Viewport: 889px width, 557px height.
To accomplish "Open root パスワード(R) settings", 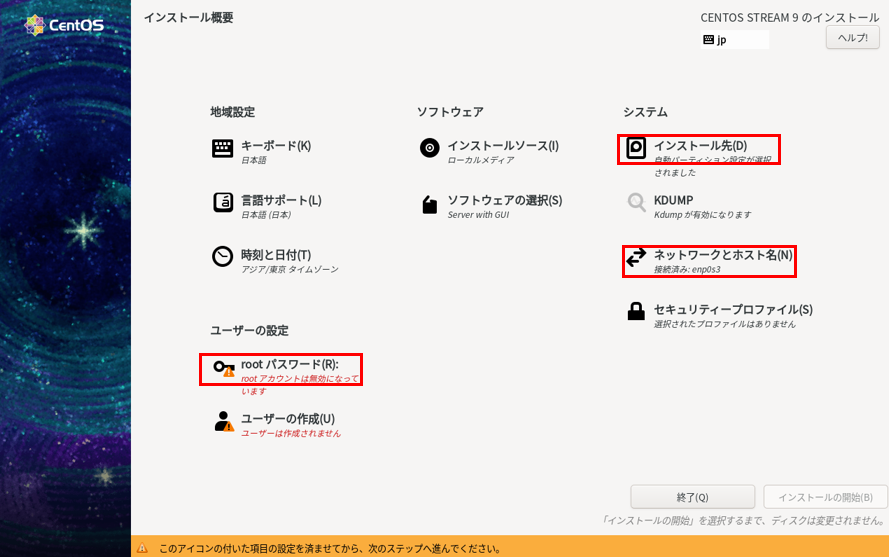I will coord(290,364).
